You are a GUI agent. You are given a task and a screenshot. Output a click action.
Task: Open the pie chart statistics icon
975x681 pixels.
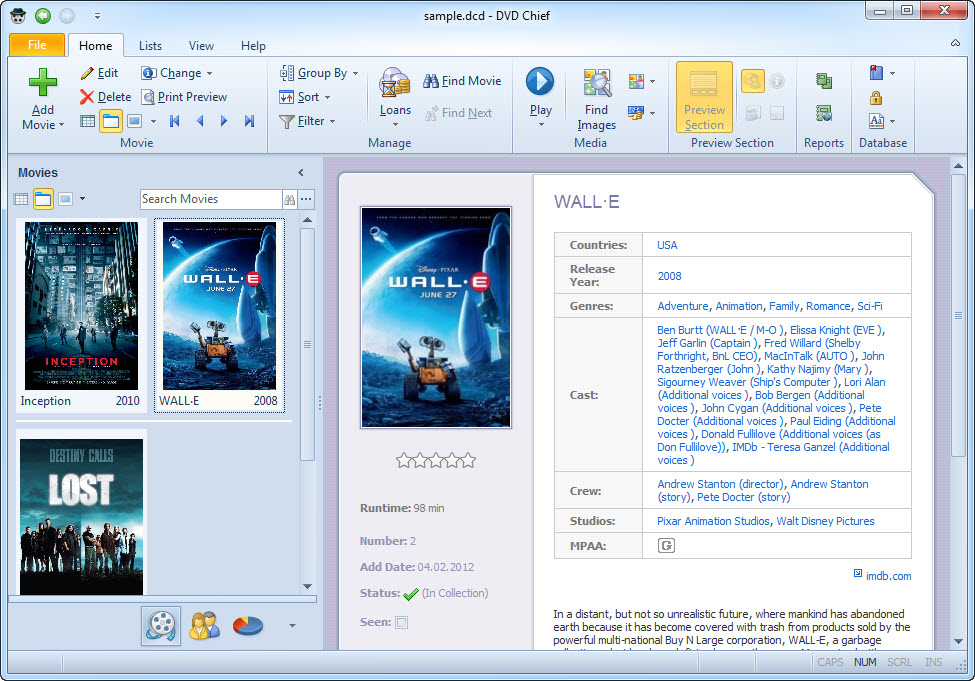coord(247,626)
